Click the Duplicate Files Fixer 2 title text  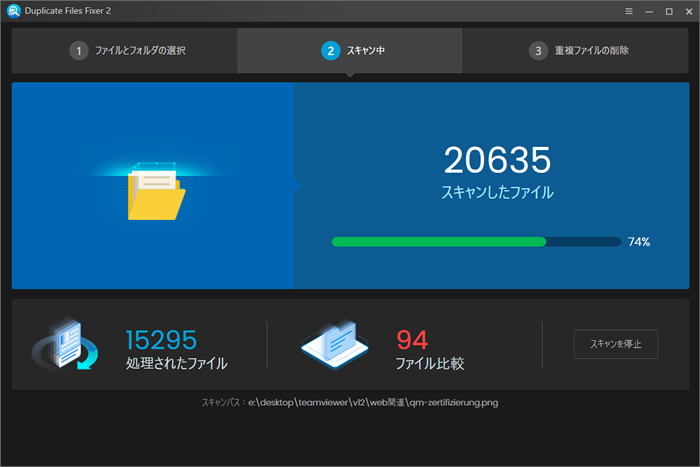coord(67,11)
